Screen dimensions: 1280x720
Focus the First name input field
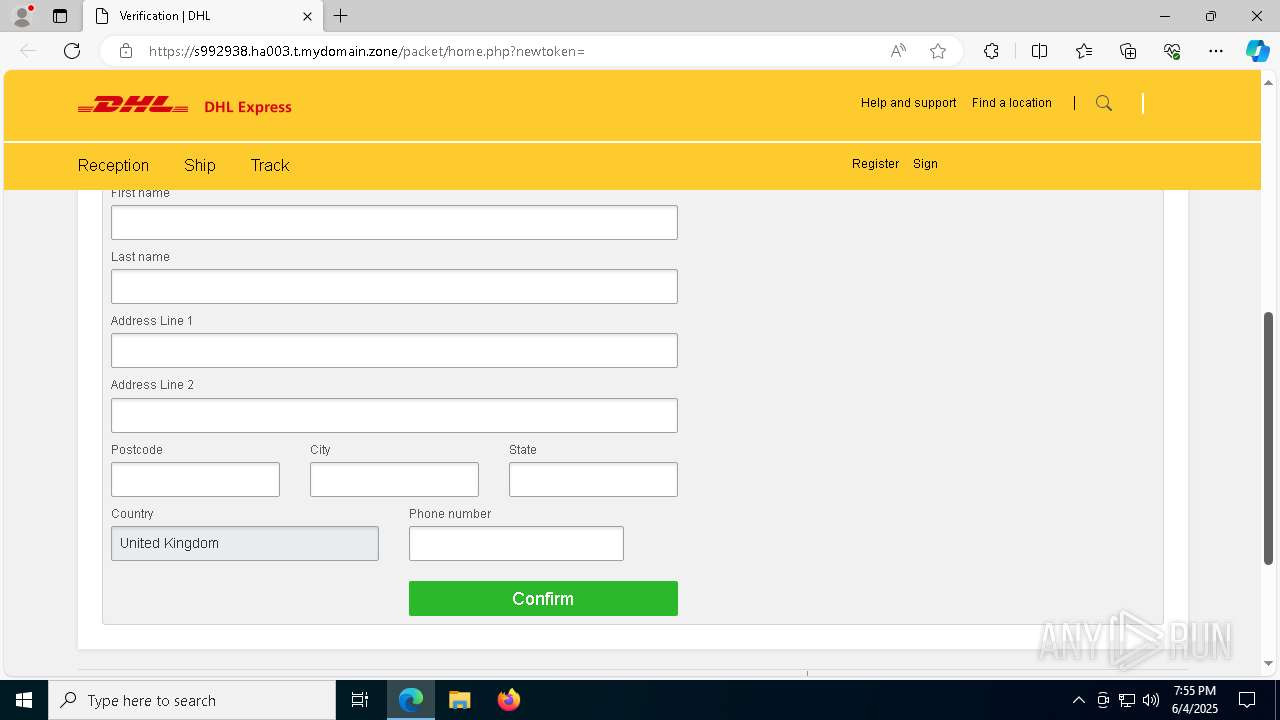(394, 222)
